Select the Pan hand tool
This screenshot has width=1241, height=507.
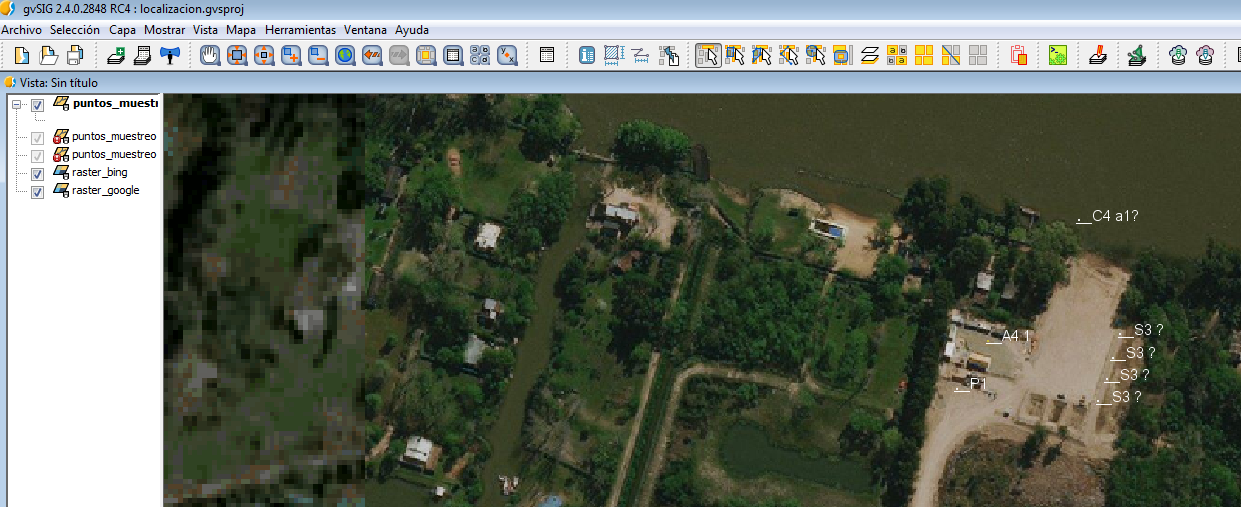209,55
